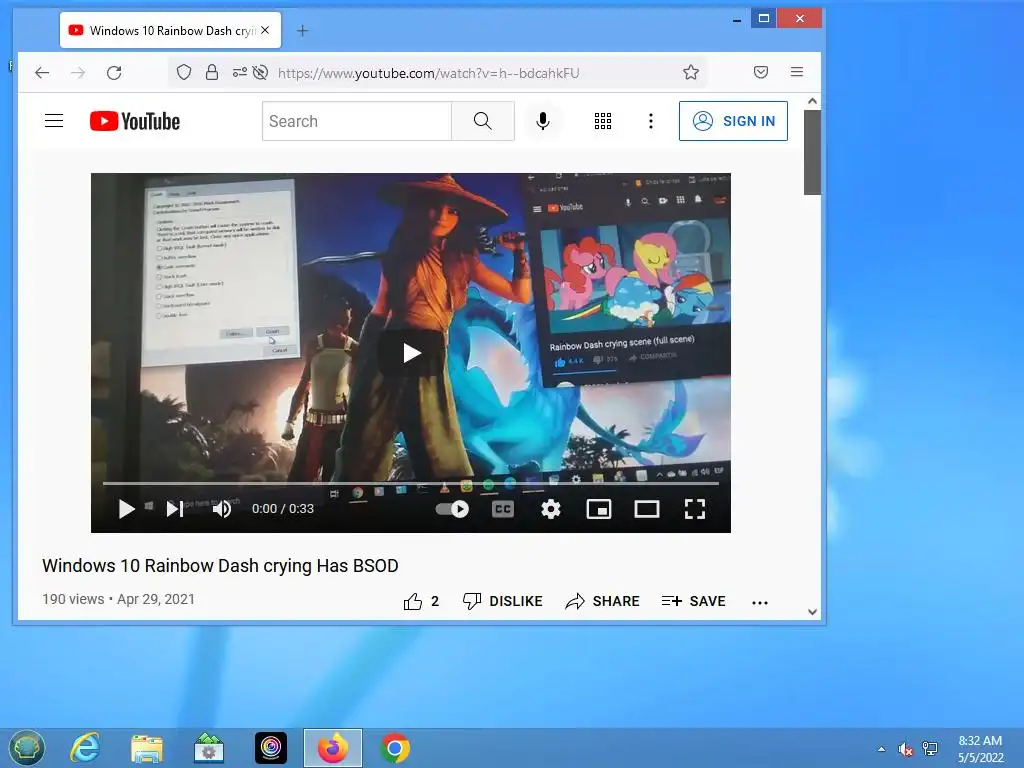The width and height of the screenshot is (1024, 768).
Task: Search with your voice microphone
Action: click(x=543, y=121)
